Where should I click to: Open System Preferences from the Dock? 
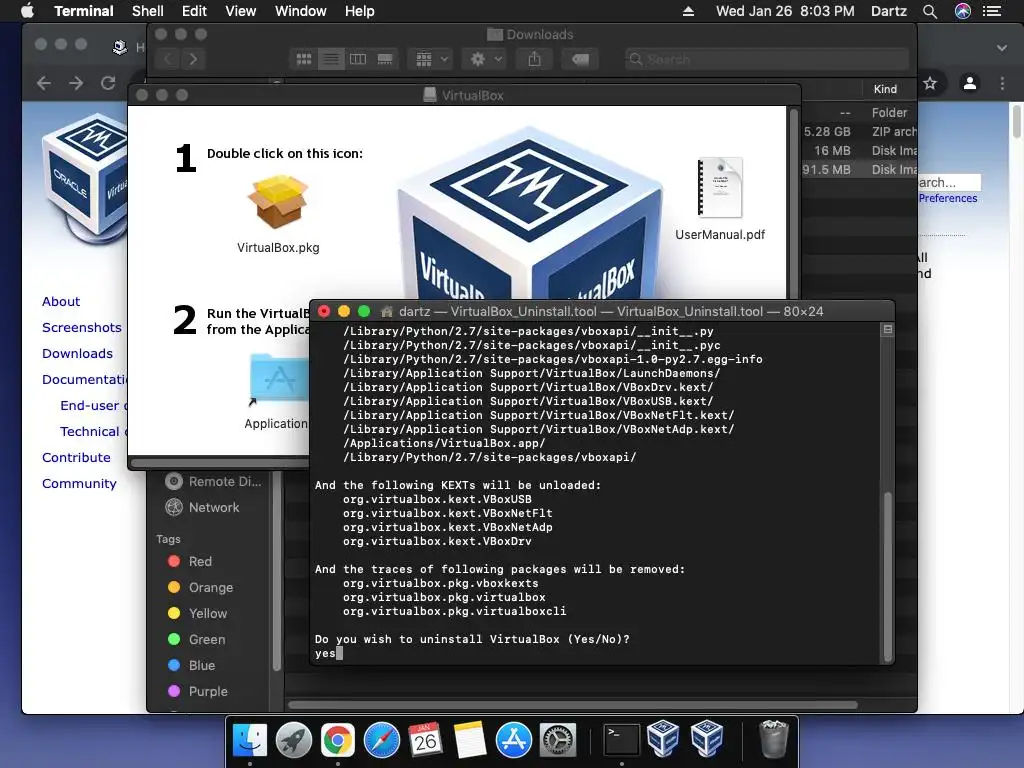click(x=558, y=740)
